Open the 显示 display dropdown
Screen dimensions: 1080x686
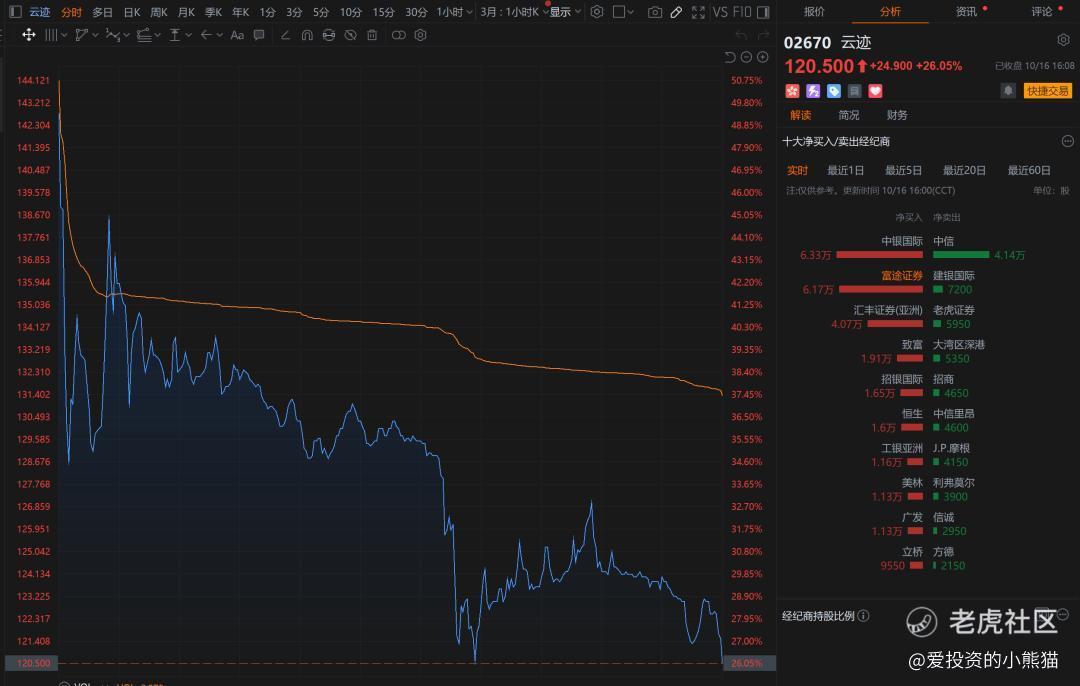[x=565, y=12]
